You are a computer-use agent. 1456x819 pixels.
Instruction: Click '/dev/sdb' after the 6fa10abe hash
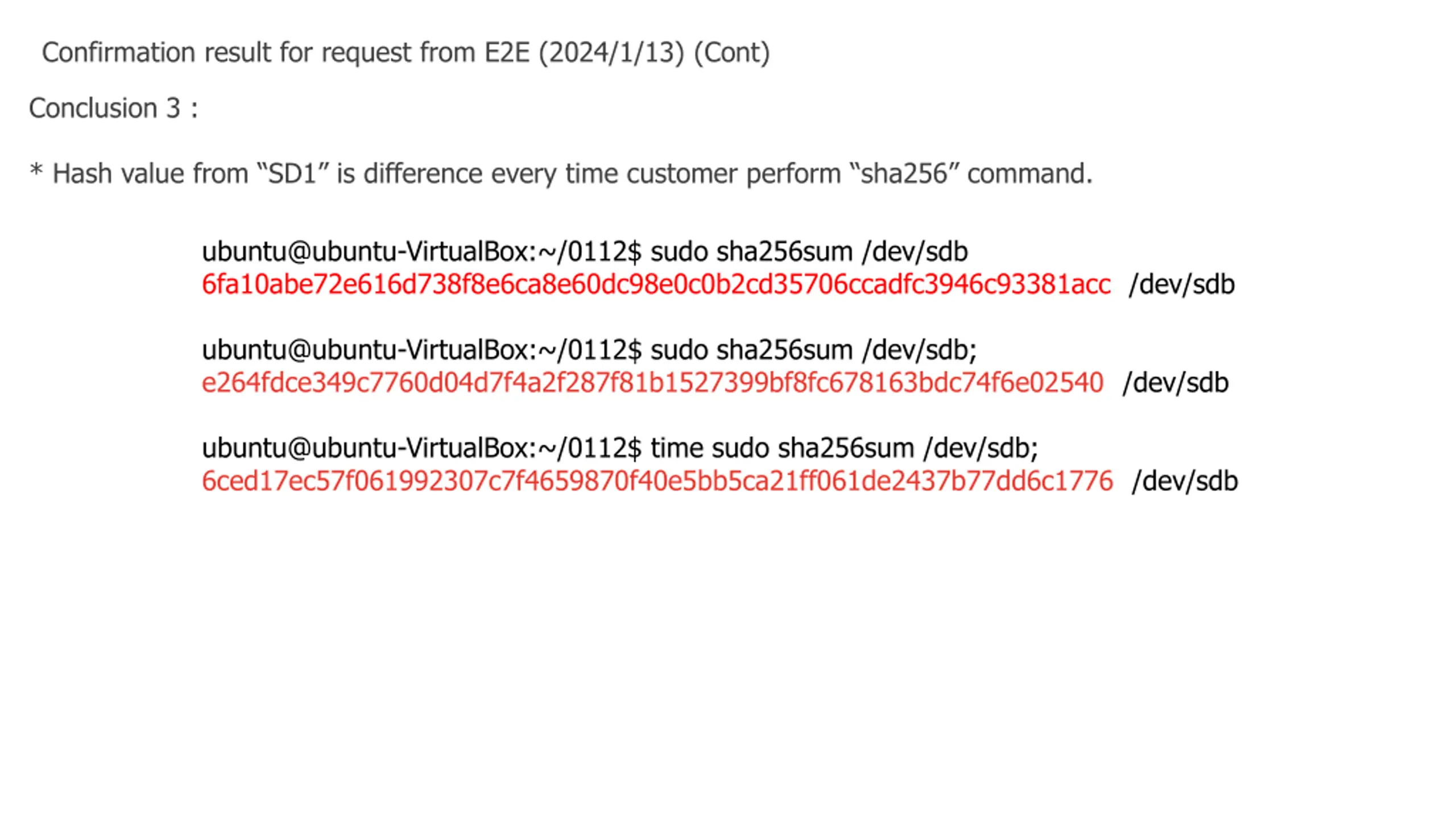[x=1182, y=284]
